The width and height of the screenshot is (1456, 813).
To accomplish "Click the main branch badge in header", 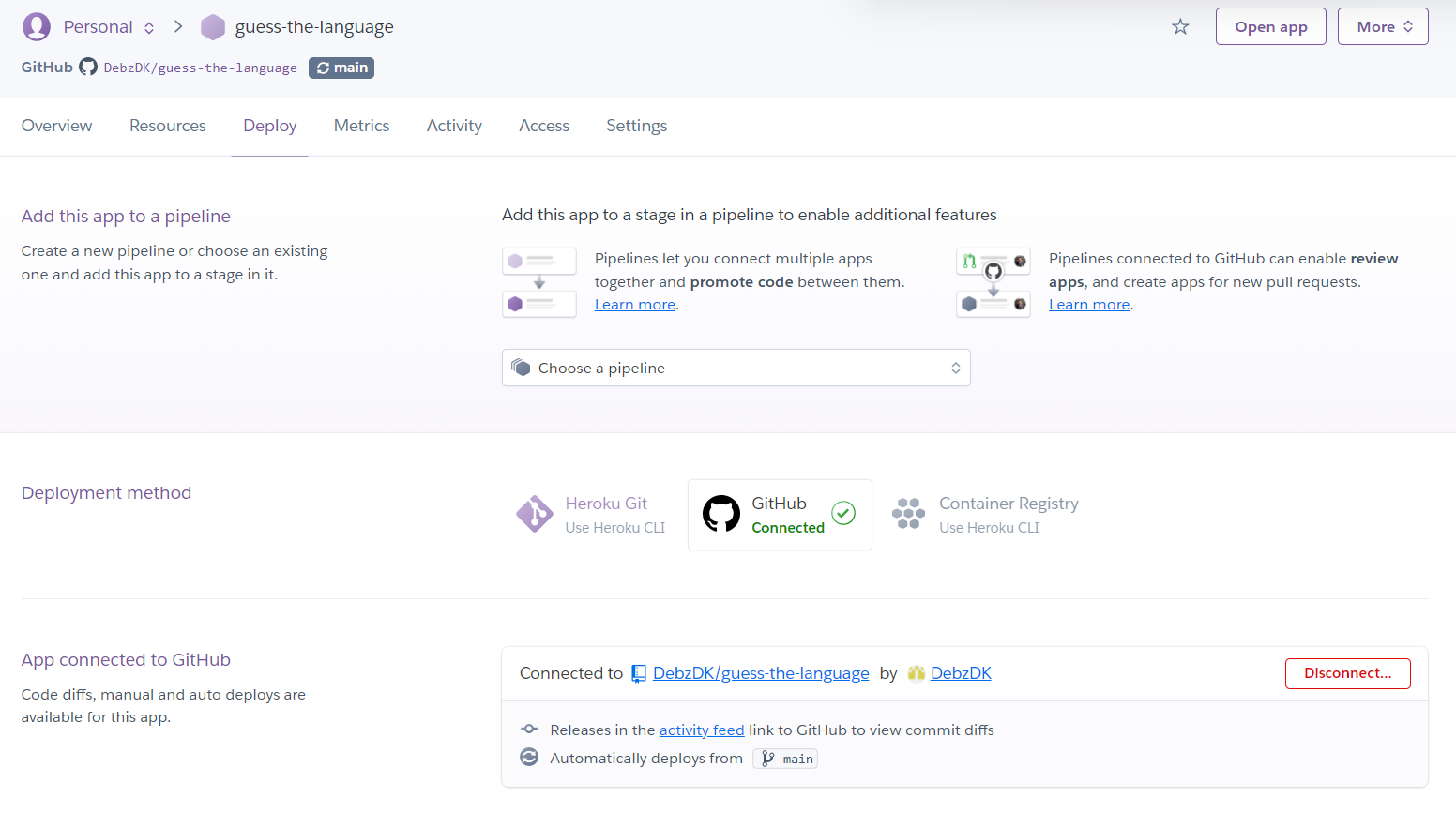I will [341, 68].
